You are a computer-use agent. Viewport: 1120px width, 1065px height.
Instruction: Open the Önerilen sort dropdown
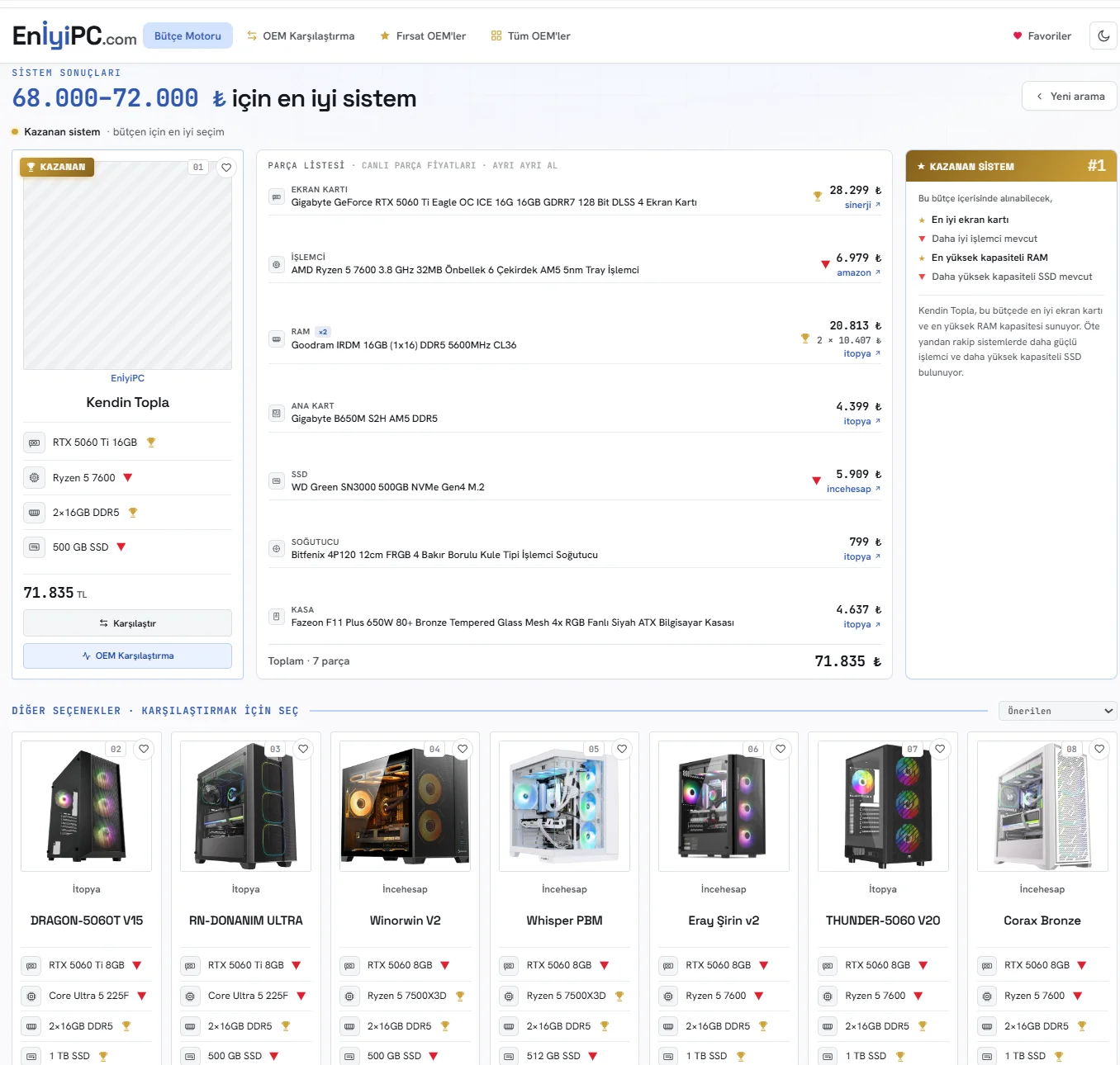[x=1058, y=711]
